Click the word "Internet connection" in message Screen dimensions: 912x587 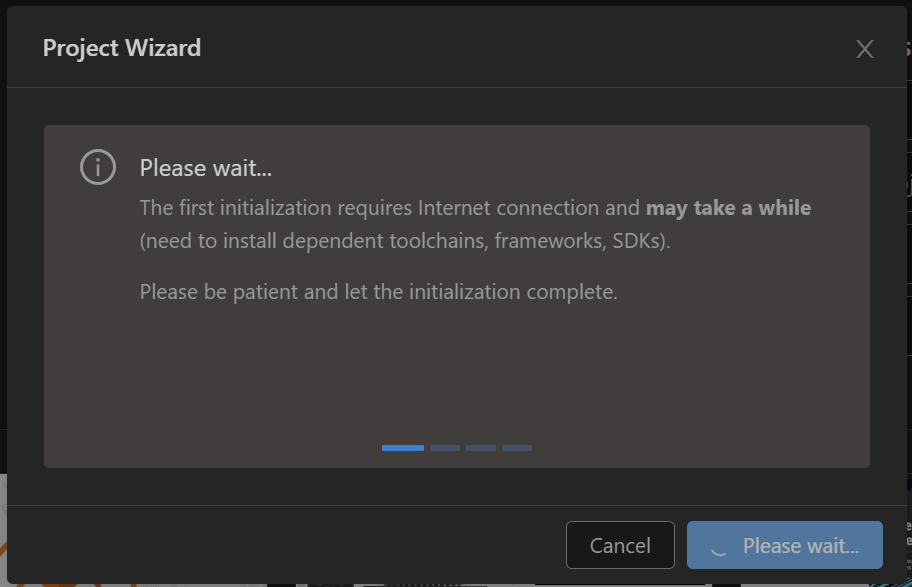pos(528,209)
